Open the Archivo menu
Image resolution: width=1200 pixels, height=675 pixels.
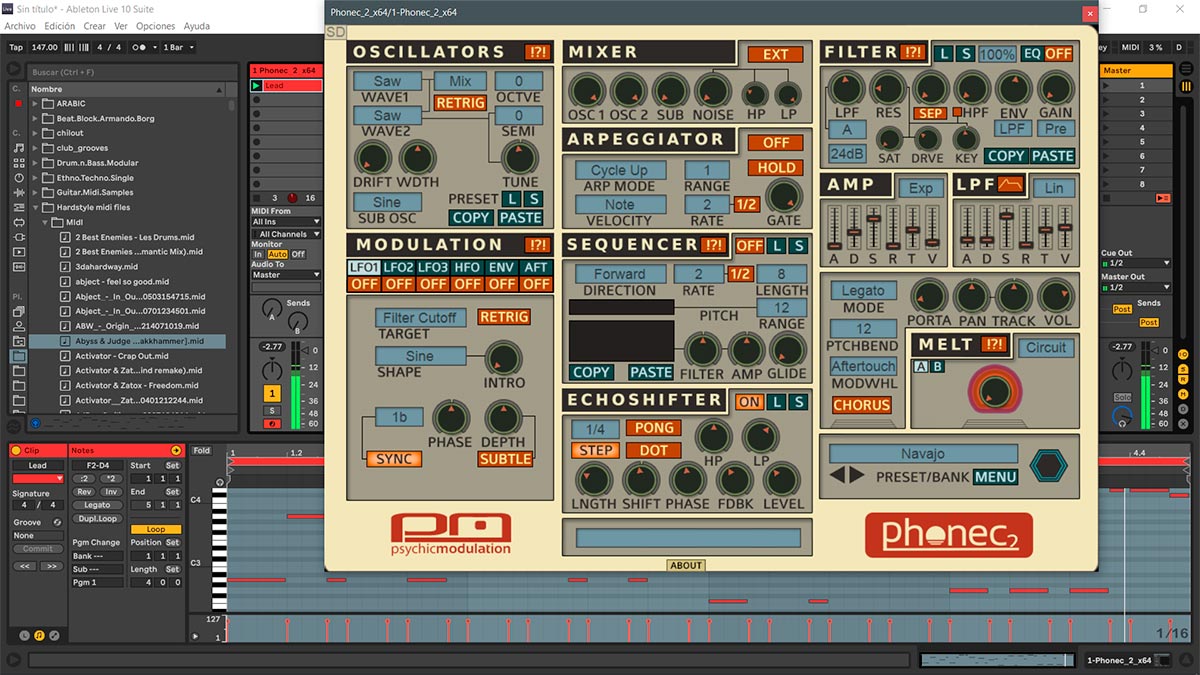point(20,26)
